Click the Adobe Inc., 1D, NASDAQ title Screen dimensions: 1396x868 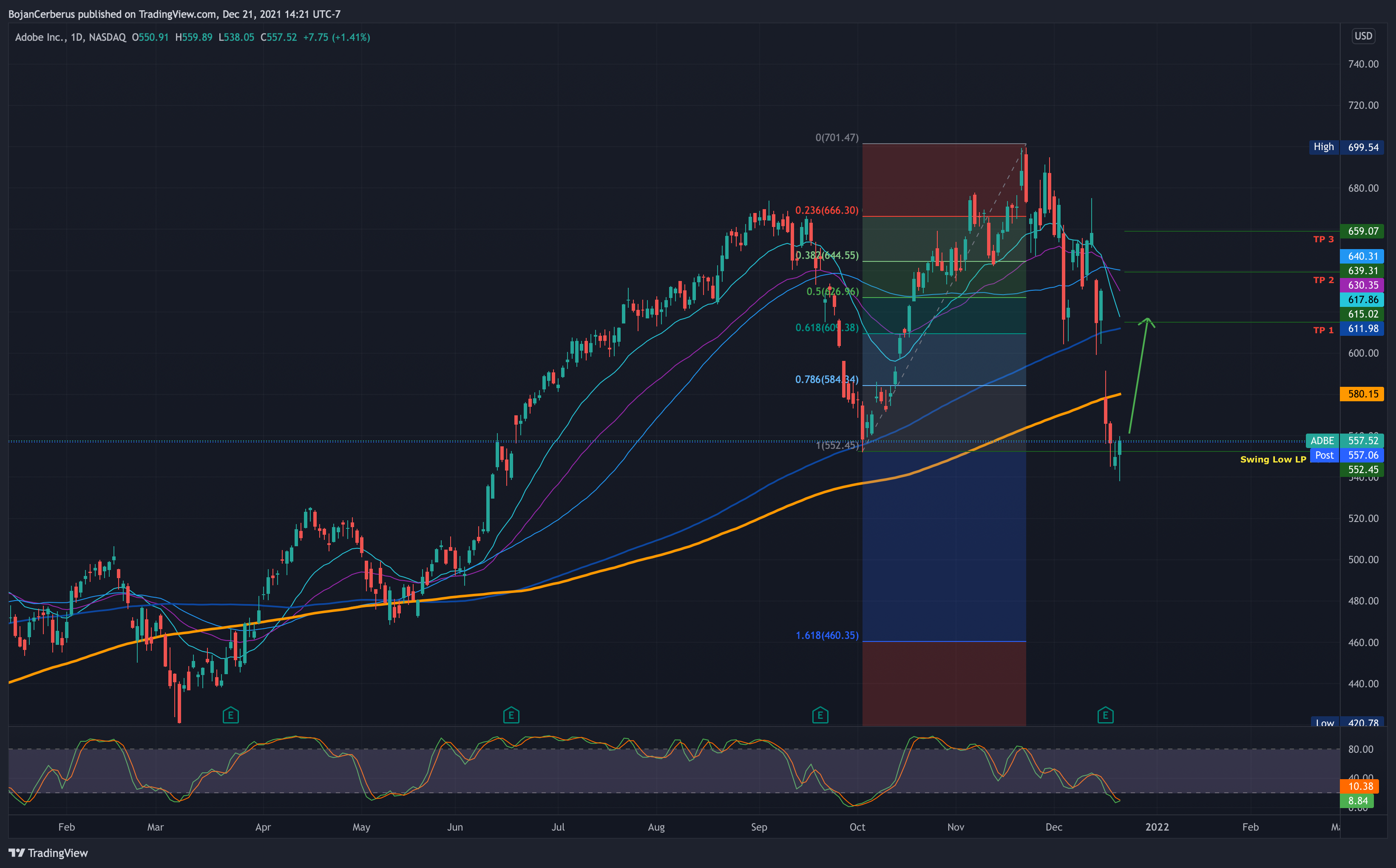(x=70, y=37)
